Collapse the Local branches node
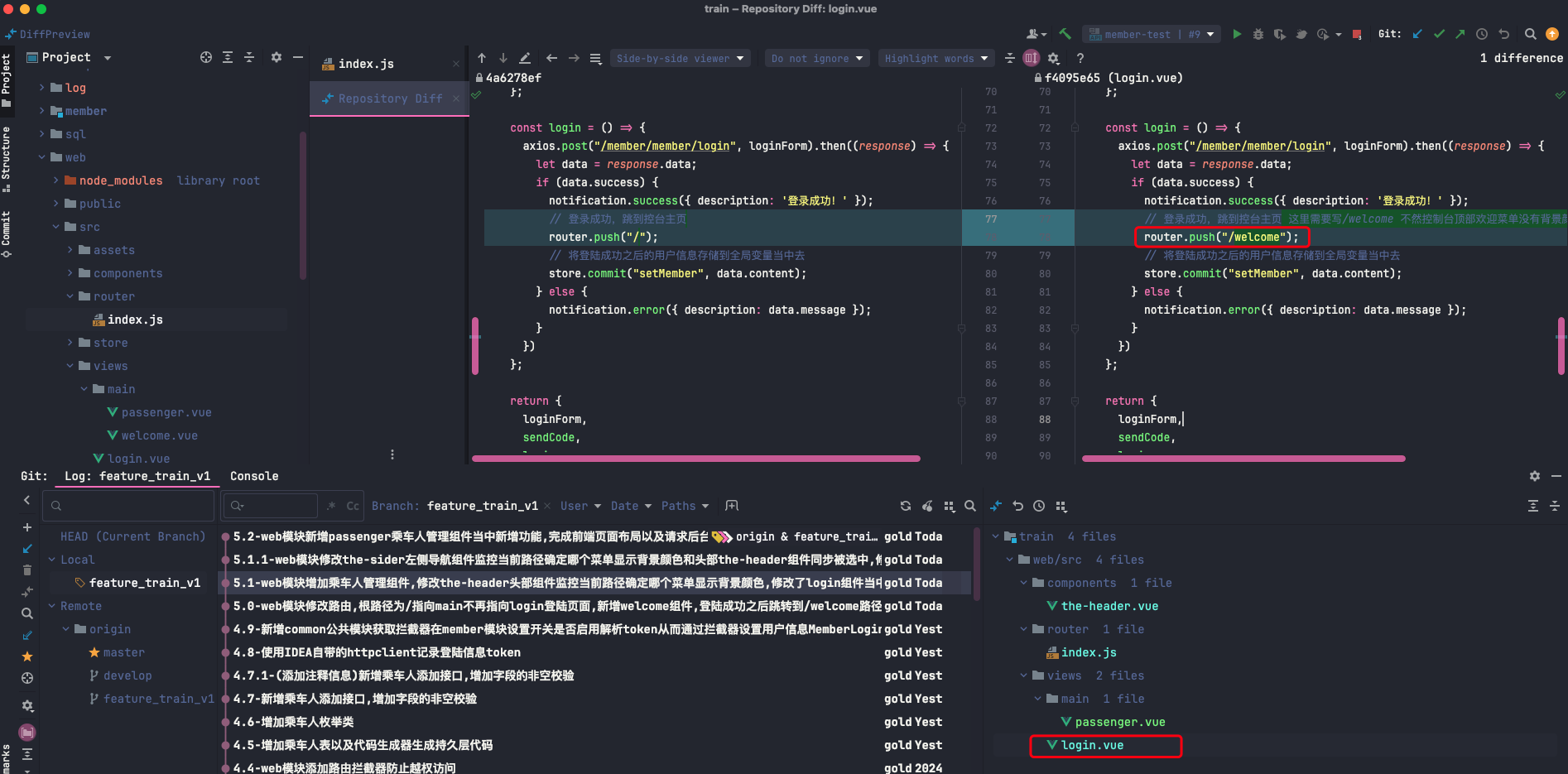Image resolution: width=1568 pixels, height=774 pixels. point(52,560)
